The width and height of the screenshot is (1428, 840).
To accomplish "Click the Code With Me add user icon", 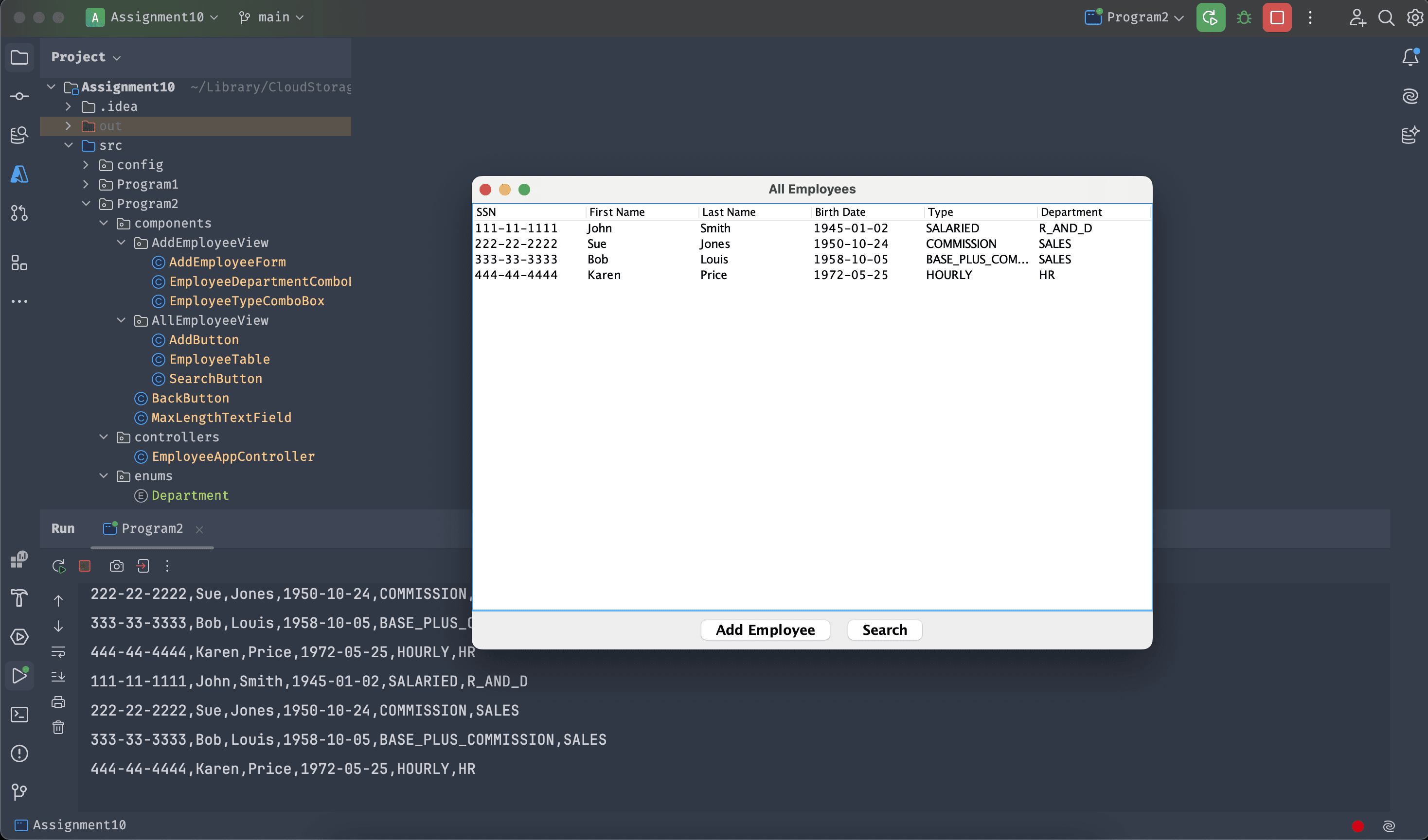I will (x=1357, y=17).
